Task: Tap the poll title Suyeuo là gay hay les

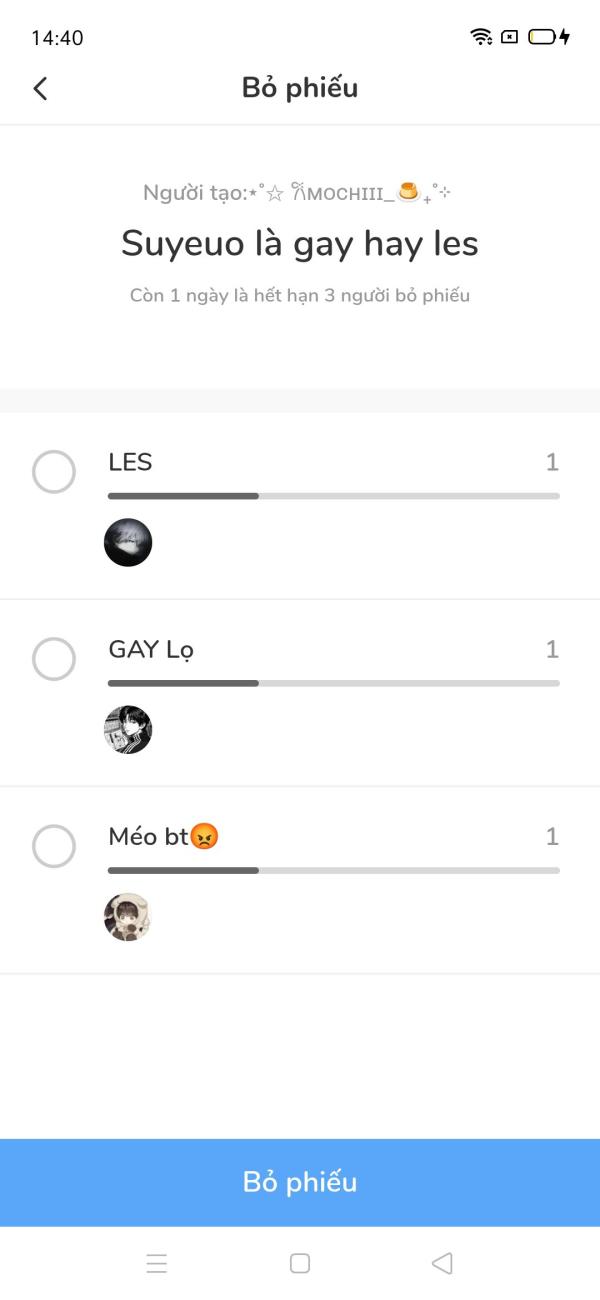Action: point(300,244)
